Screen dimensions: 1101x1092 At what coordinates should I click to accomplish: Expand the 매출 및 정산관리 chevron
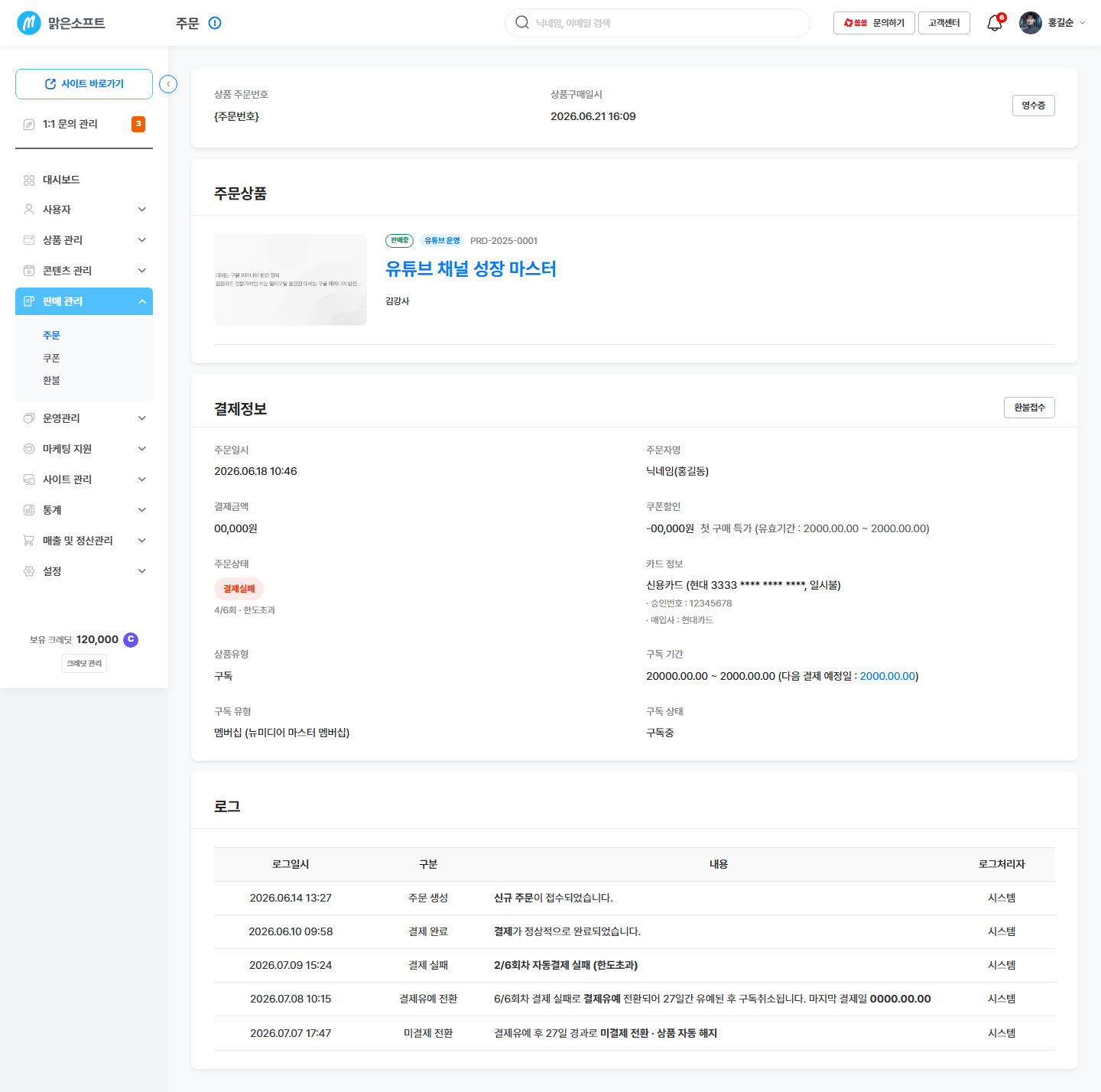pyautogui.click(x=142, y=541)
